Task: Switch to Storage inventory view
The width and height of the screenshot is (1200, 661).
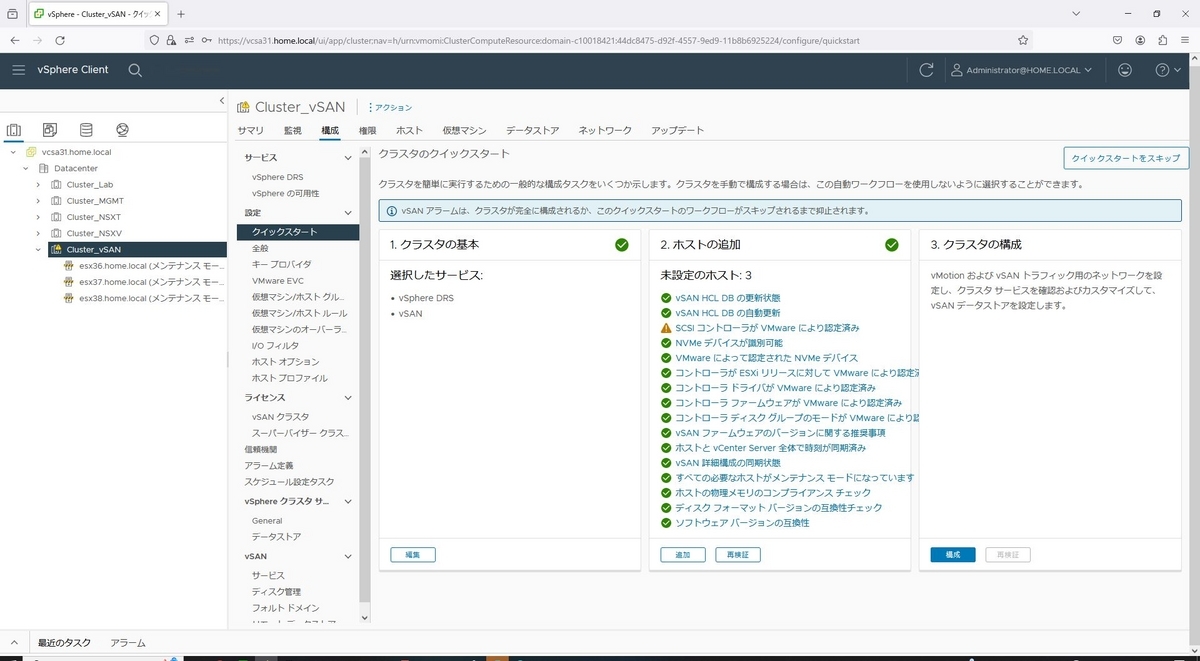Action: [x=86, y=130]
